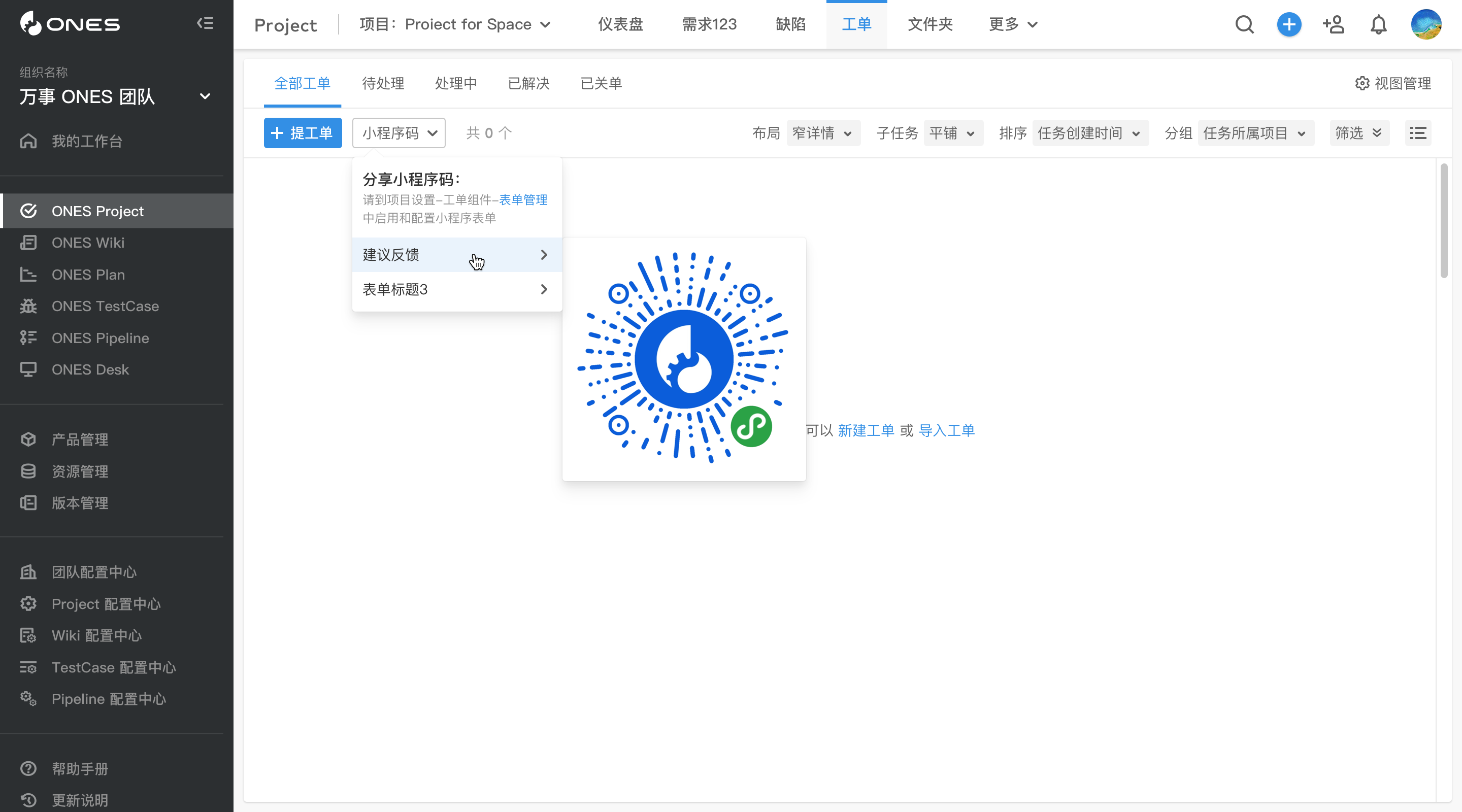The height and width of the screenshot is (812, 1462).
Task: Open ONES Desk in the sidebar
Action: click(116, 370)
